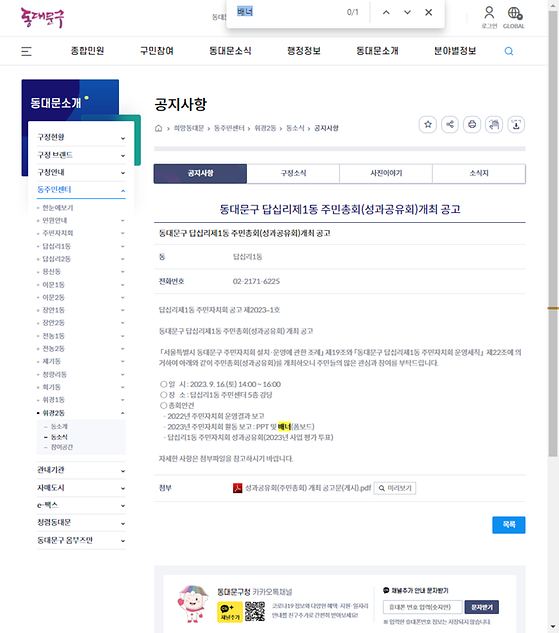Click the print icon button
The width and height of the screenshot is (559, 633).
pos(472,124)
